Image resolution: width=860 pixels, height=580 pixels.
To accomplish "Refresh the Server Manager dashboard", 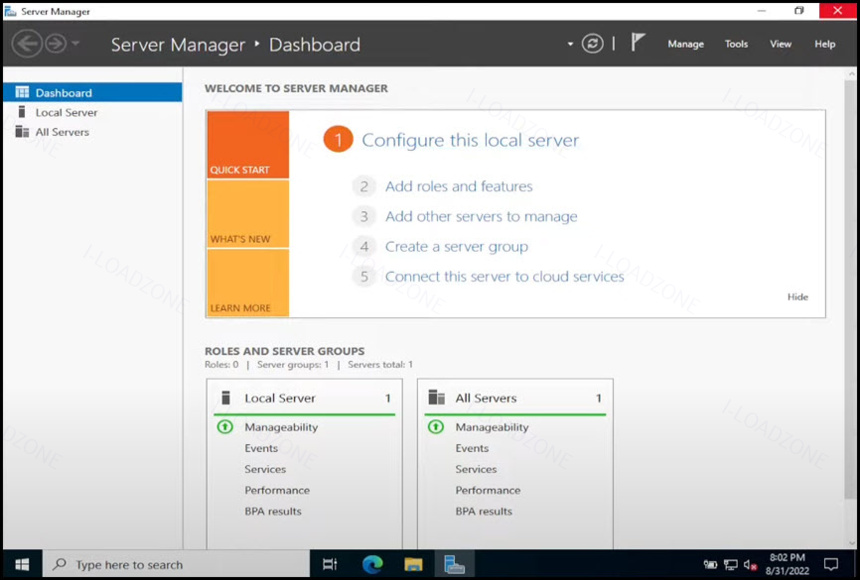I will [592, 43].
